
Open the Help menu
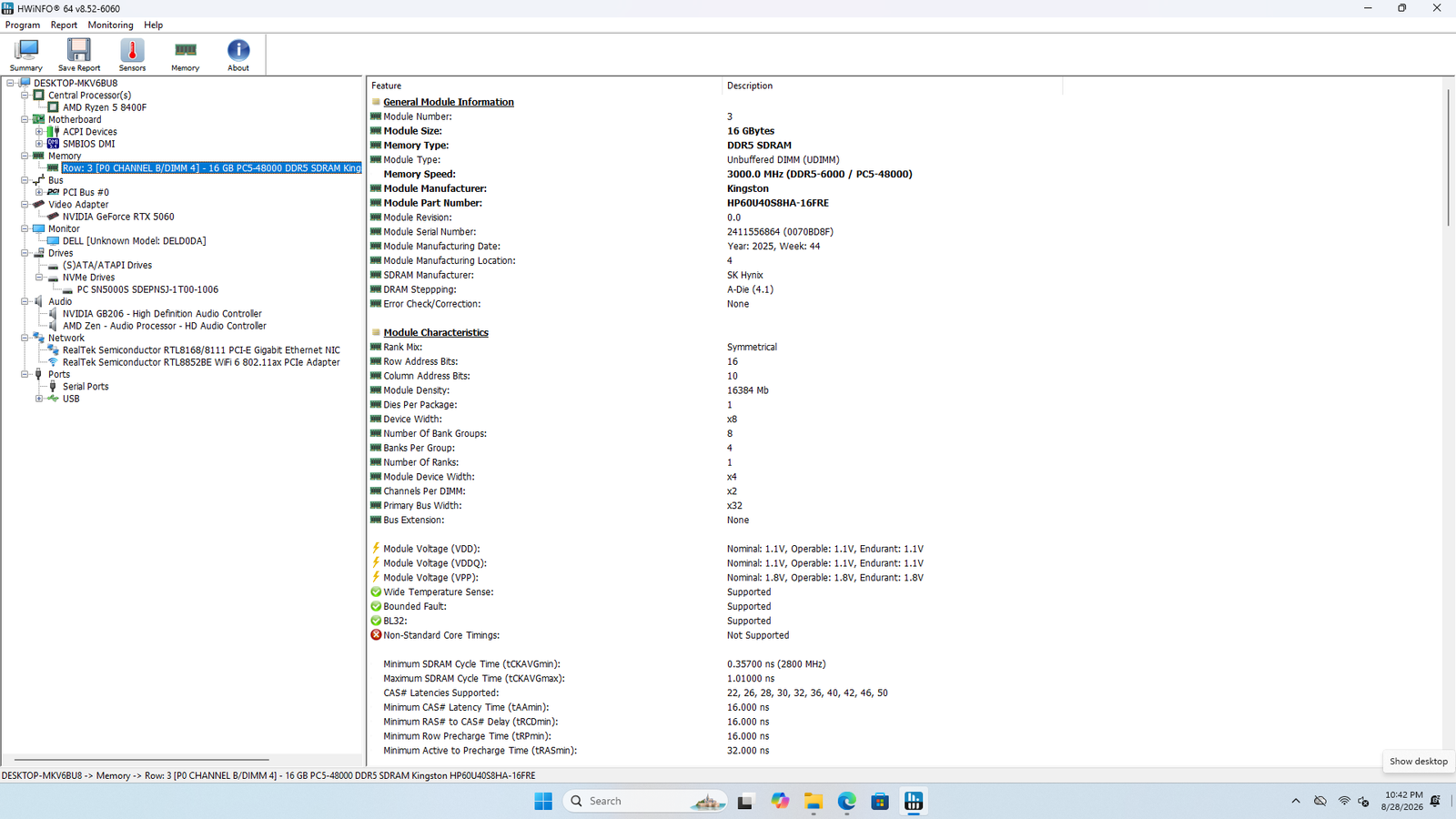pyautogui.click(x=154, y=25)
